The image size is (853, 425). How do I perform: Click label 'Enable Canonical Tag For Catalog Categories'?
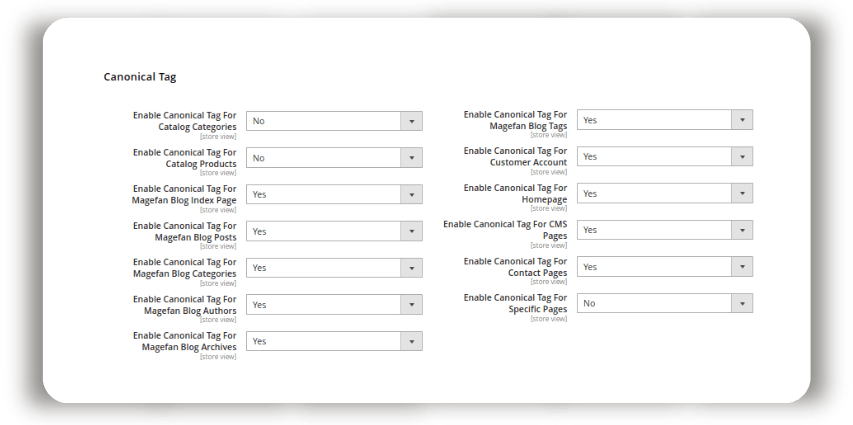click(x=184, y=121)
